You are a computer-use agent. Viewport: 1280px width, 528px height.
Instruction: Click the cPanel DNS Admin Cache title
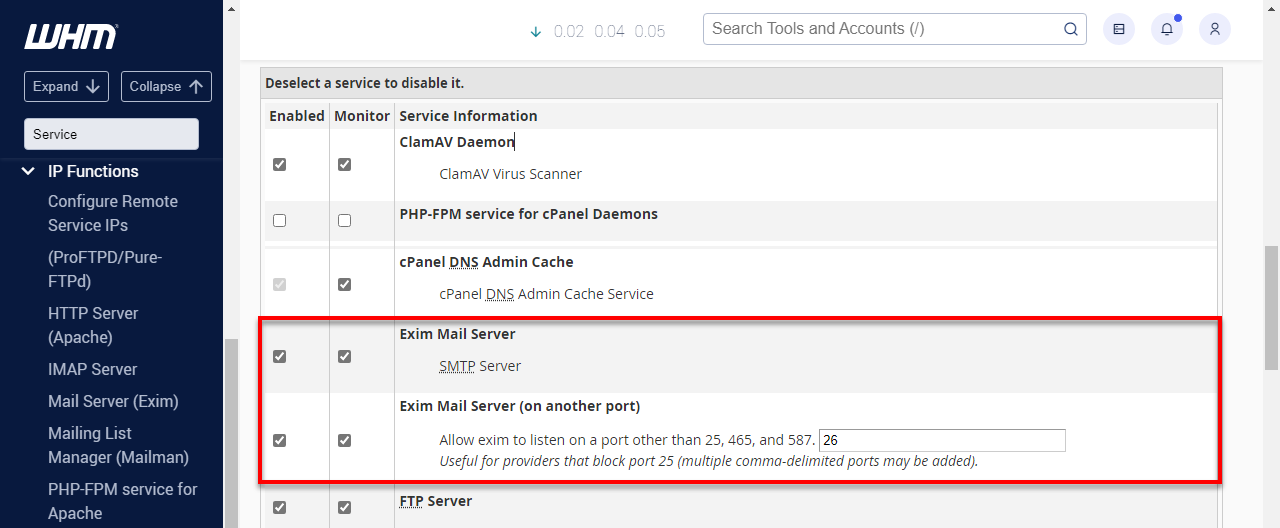[x=486, y=262]
